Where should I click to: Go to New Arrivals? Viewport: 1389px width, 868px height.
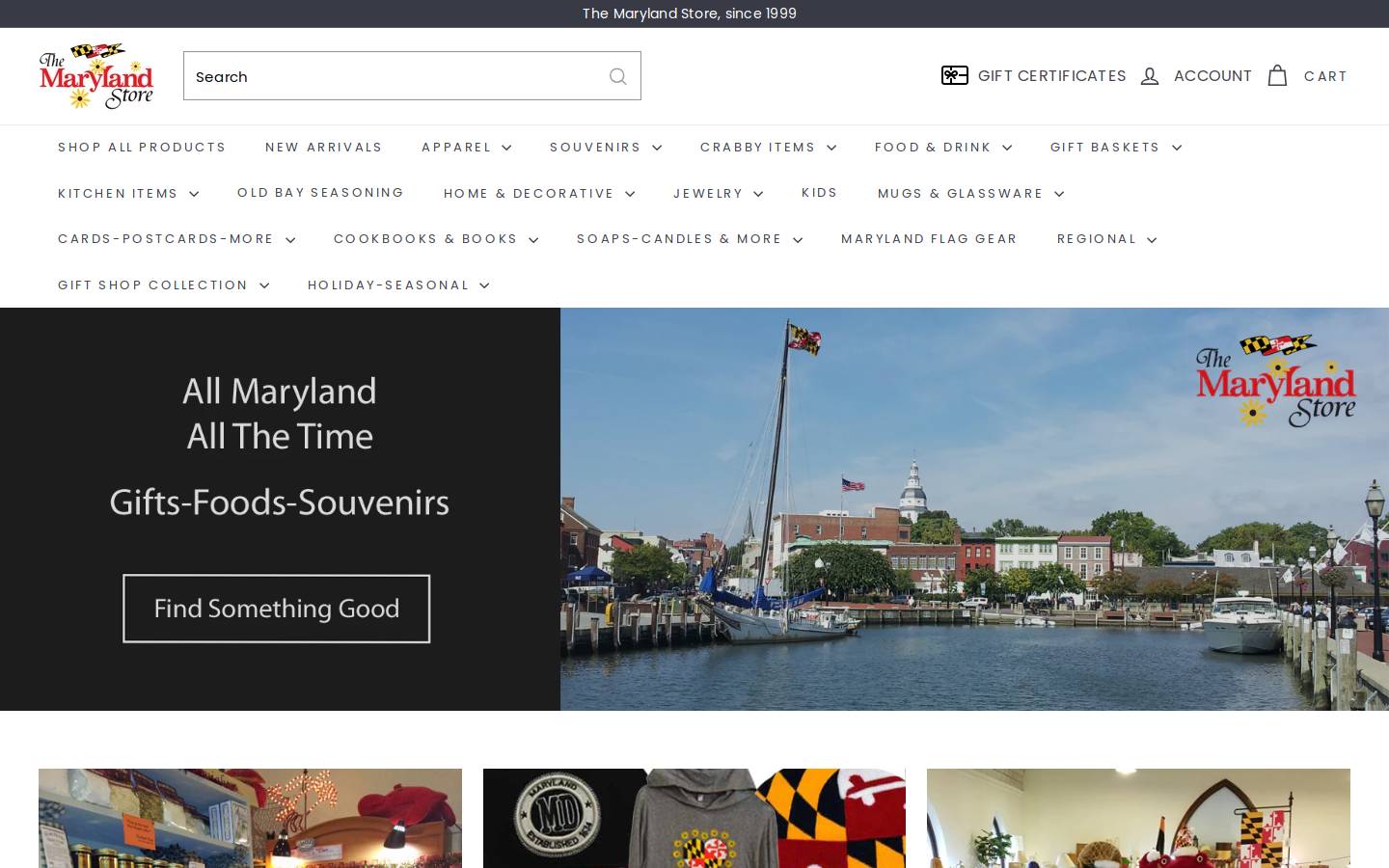[x=323, y=148]
